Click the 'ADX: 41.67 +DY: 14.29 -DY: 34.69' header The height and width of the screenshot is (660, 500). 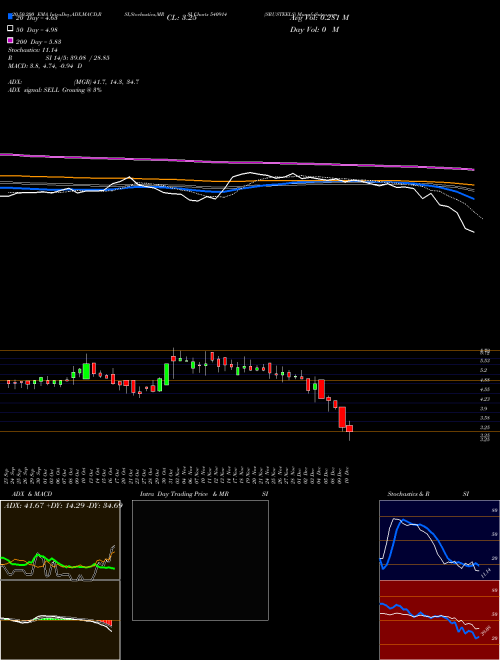tap(63, 505)
